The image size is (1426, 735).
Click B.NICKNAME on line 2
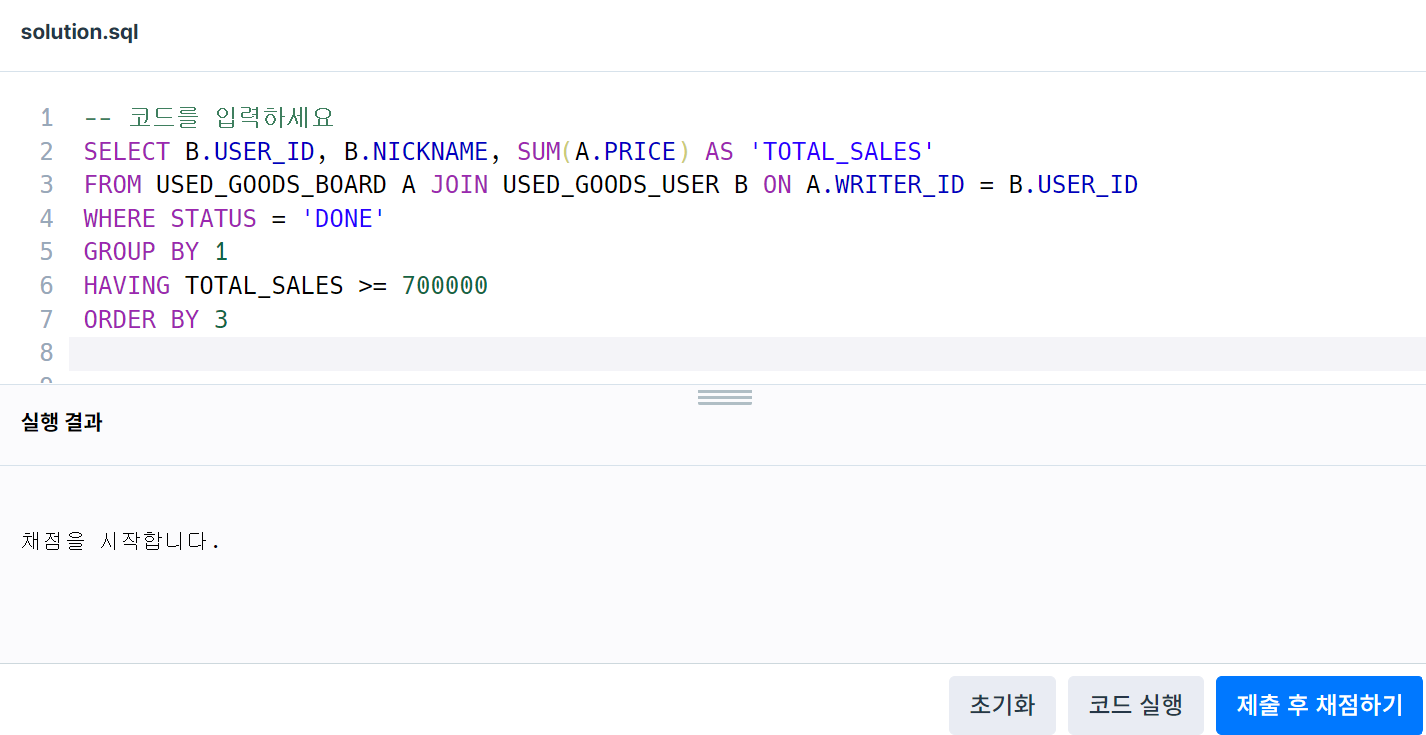tap(415, 152)
